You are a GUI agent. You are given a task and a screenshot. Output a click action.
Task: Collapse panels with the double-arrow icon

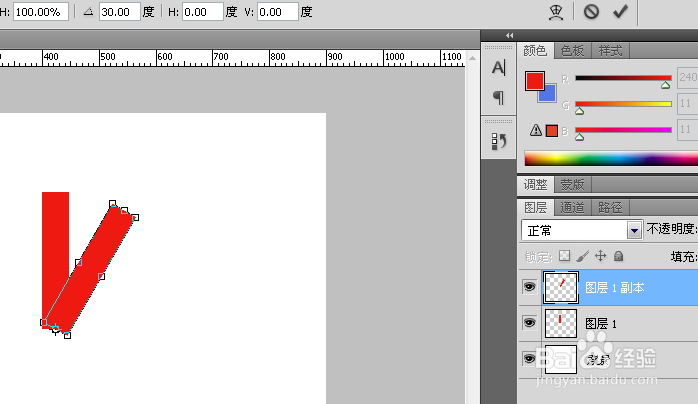509,36
